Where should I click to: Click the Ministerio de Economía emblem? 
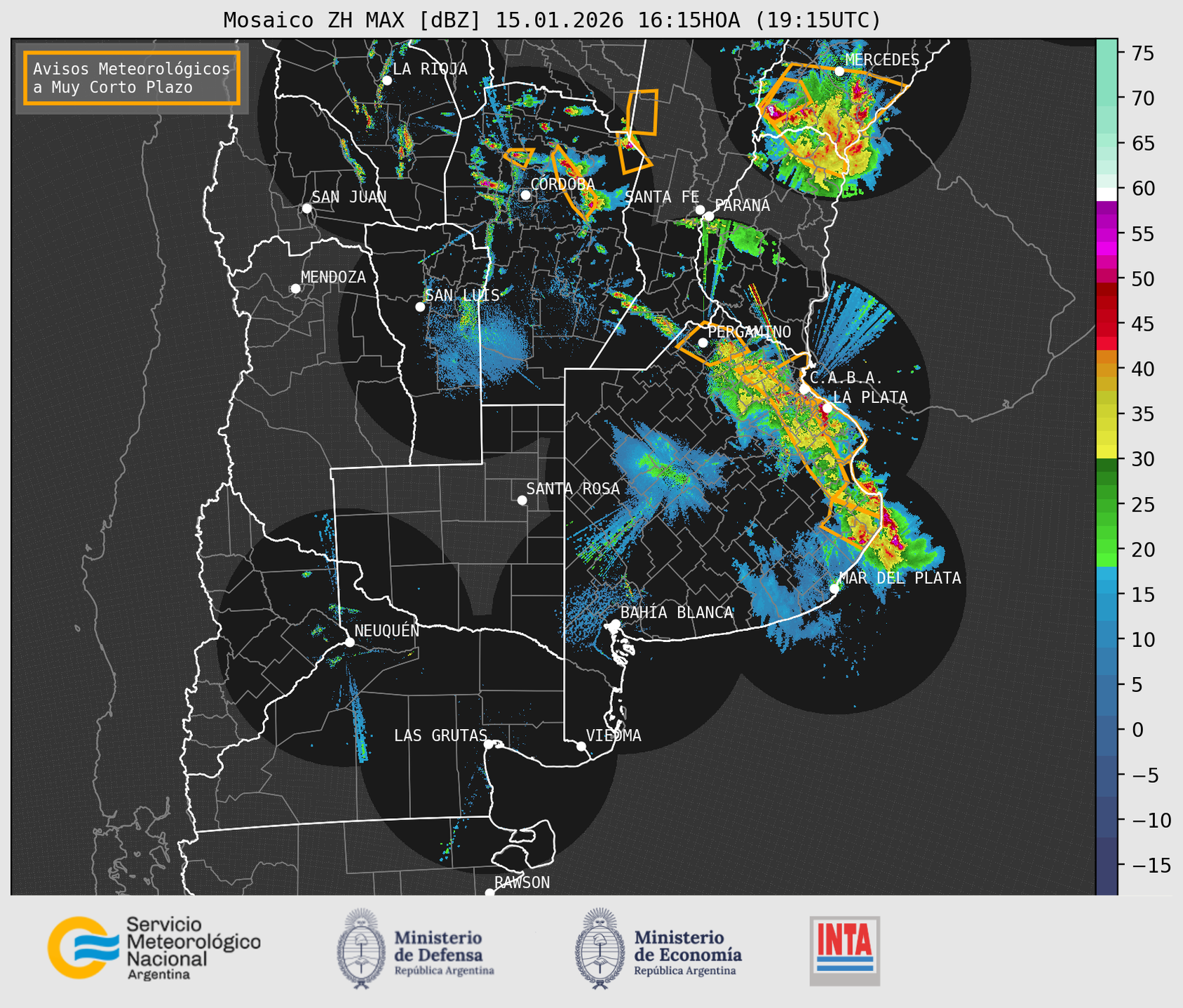[599, 948]
